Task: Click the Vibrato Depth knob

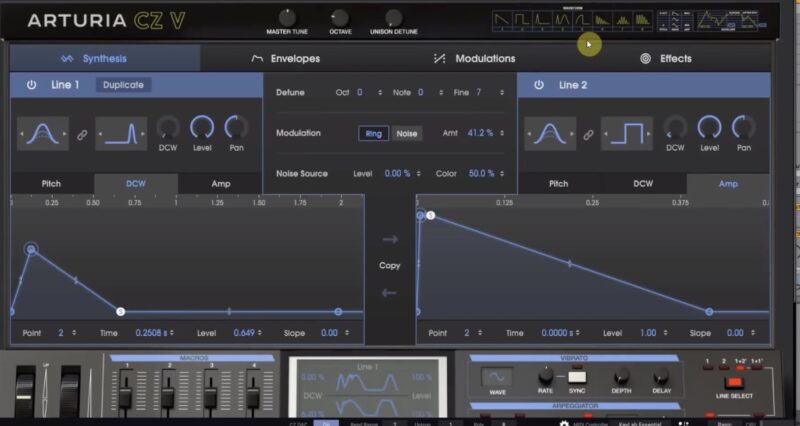Action: [x=621, y=377]
